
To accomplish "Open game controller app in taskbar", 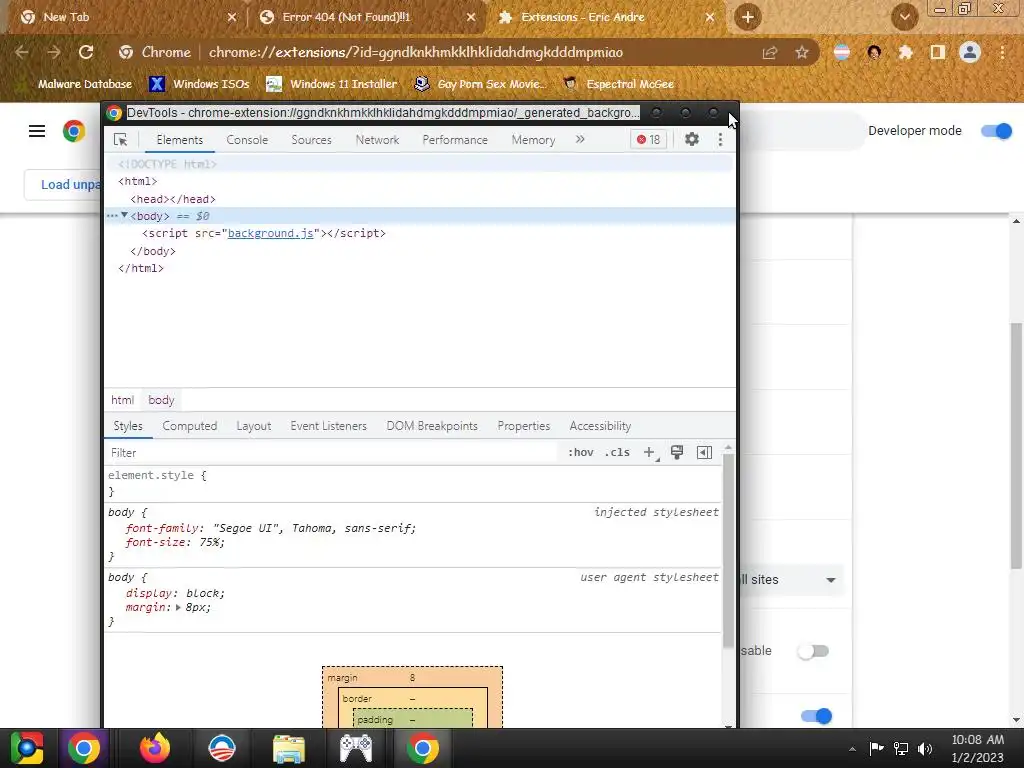I will click(x=356, y=748).
